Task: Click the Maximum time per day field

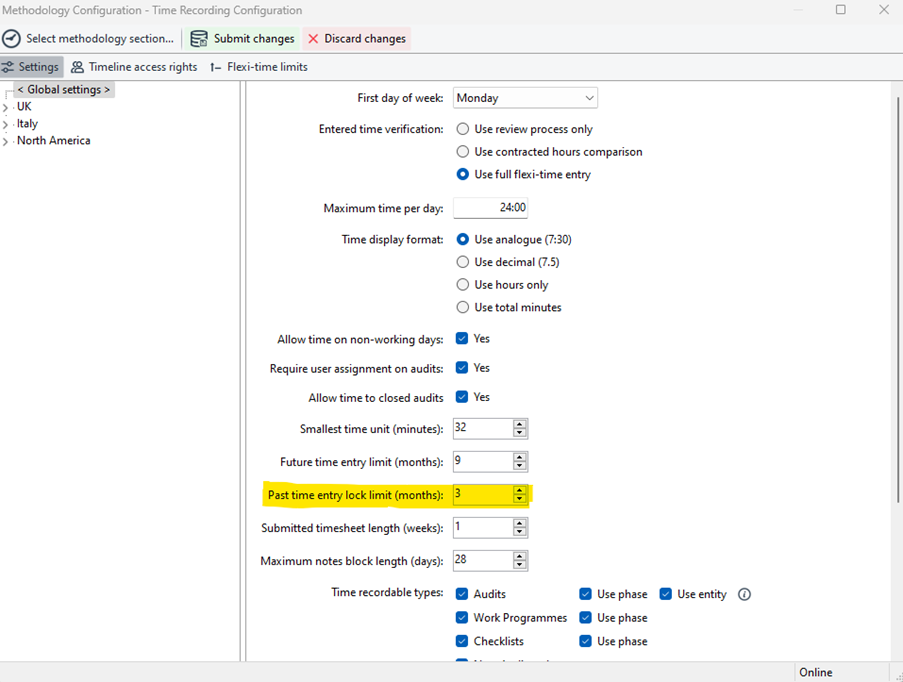Action: point(491,208)
